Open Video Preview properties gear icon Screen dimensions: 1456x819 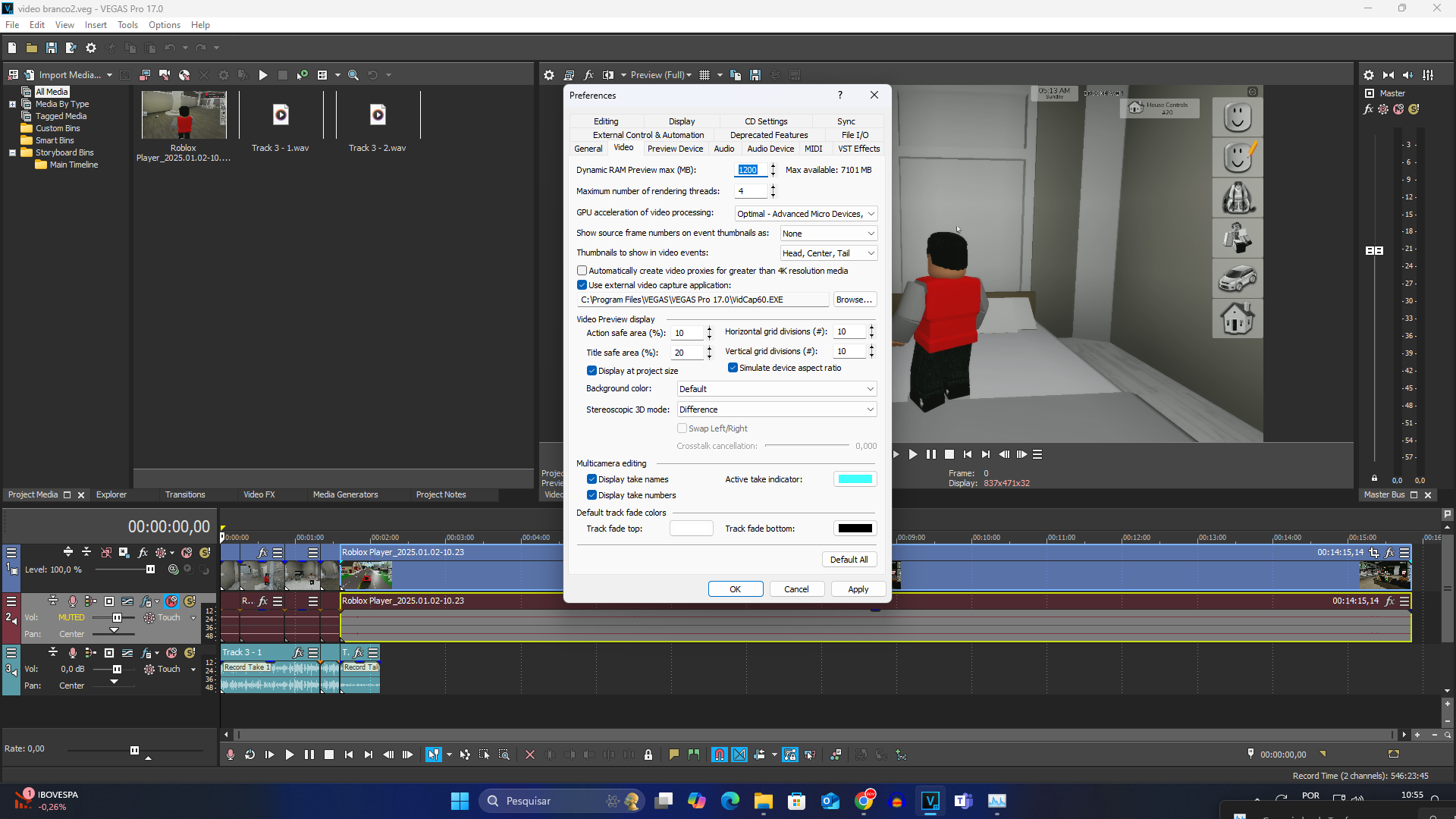click(x=549, y=75)
